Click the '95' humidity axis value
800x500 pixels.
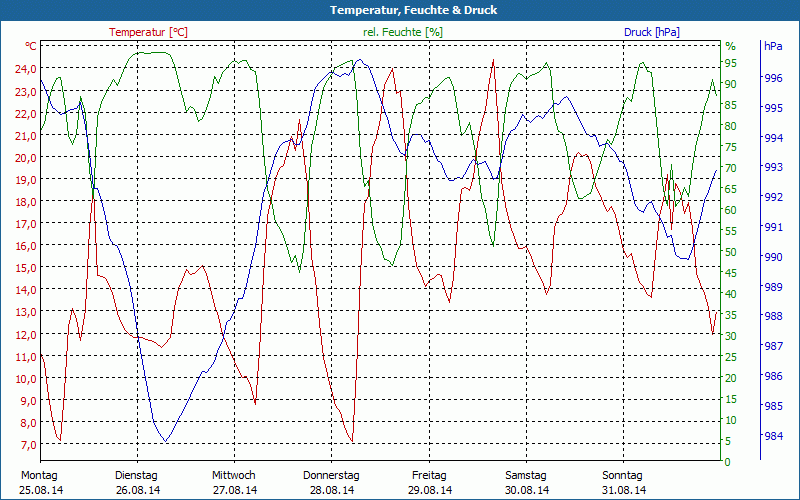pos(731,63)
